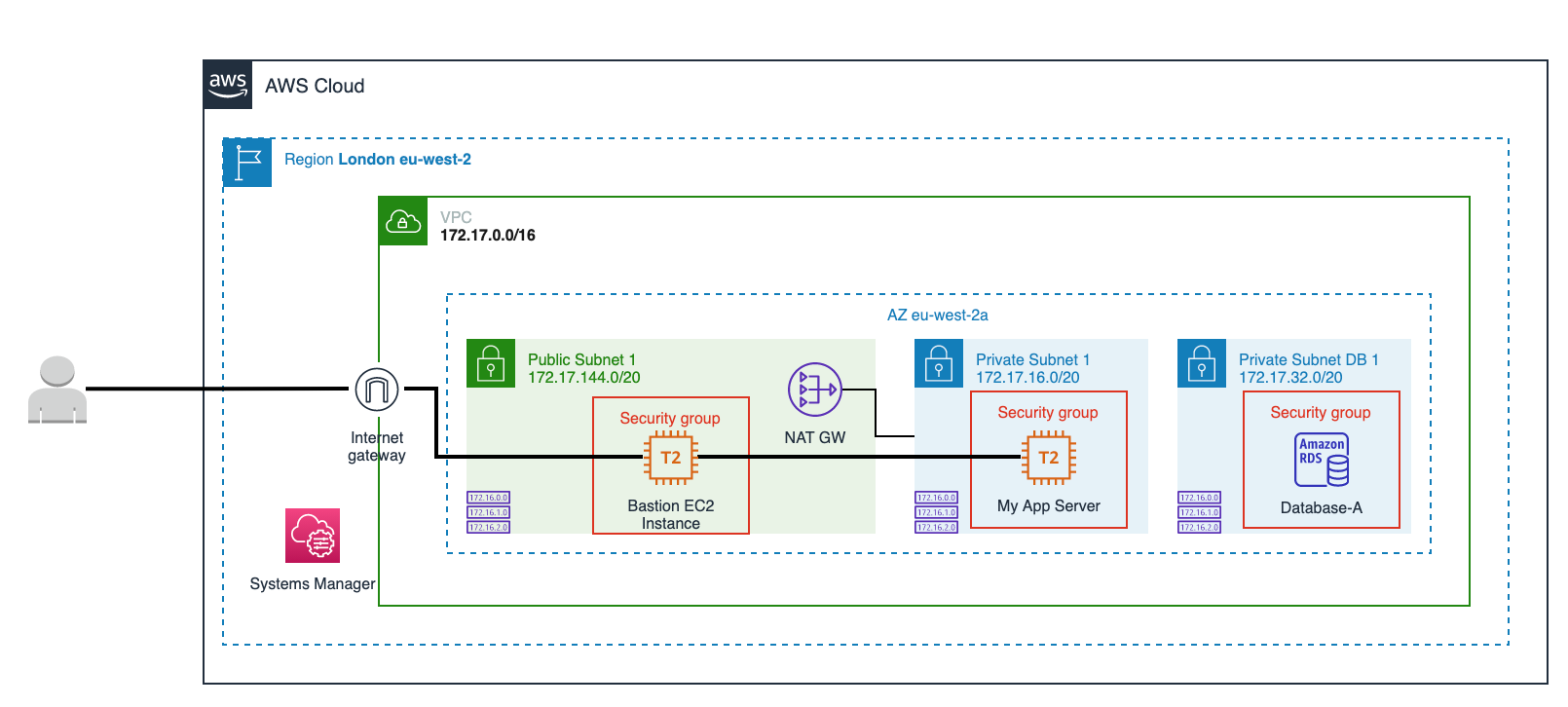Click the Bastion EC2 T2 instance icon
Screen dimensions: 1568x707
(x=671, y=458)
